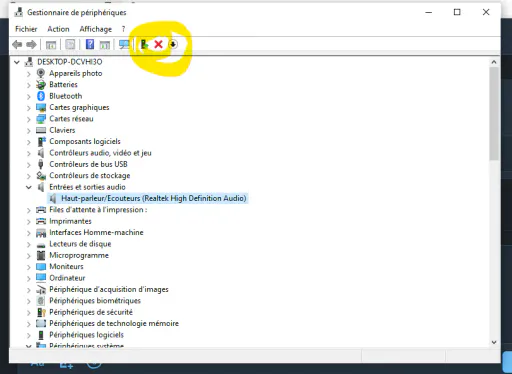Collapse the Entrées et sorties audio node

point(29,187)
